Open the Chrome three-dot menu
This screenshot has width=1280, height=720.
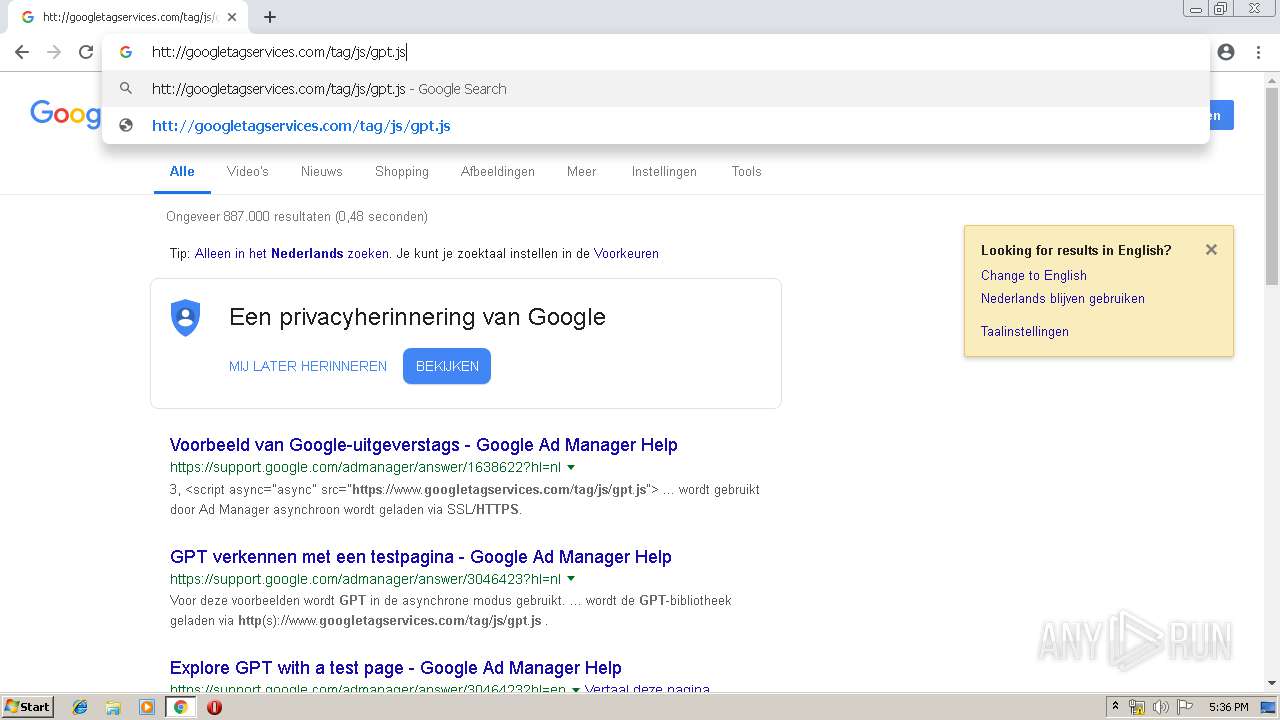click(x=1258, y=52)
